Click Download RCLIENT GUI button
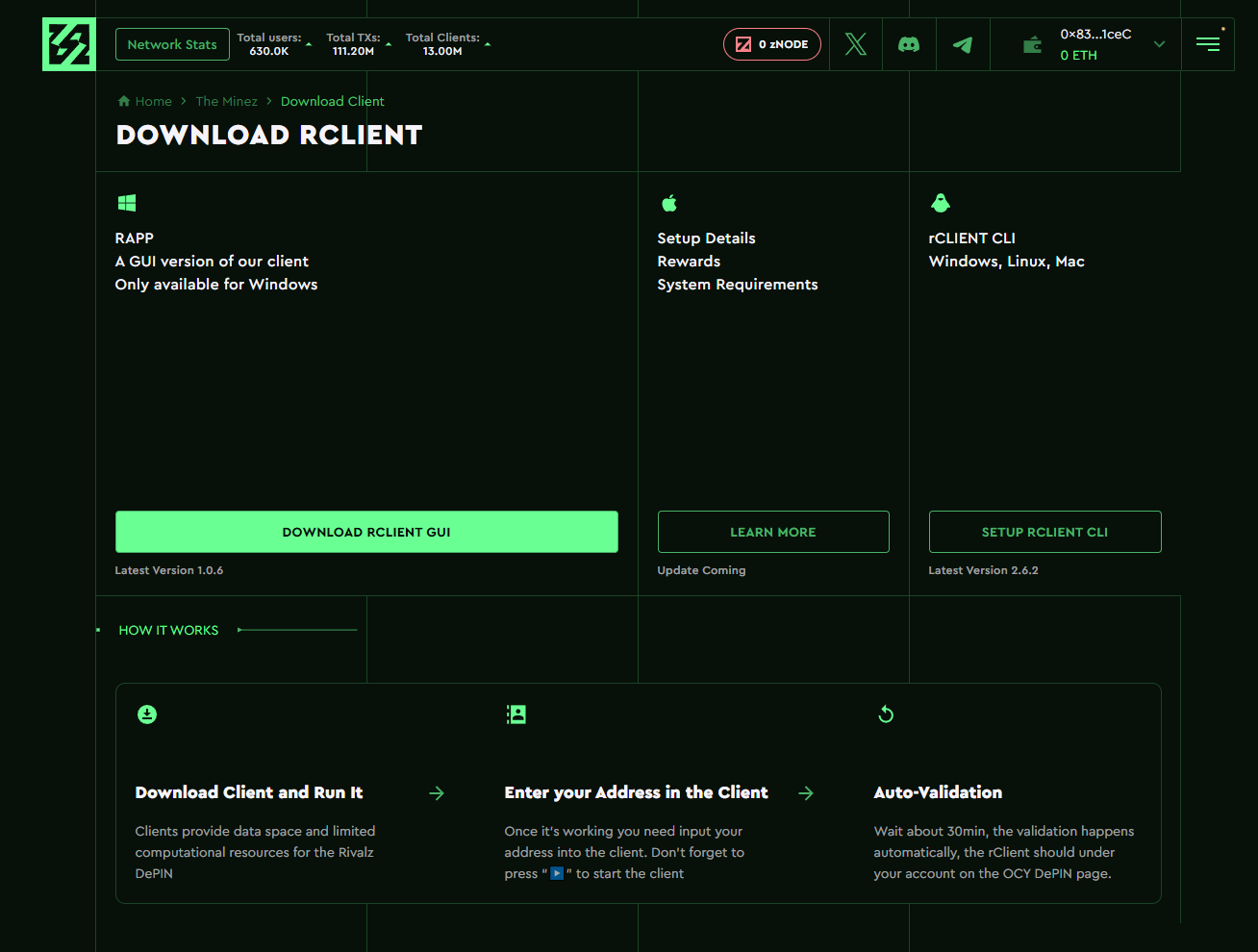Image resolution: width=1258 pixels, height=952 pixels. click(x=366, y=532)
